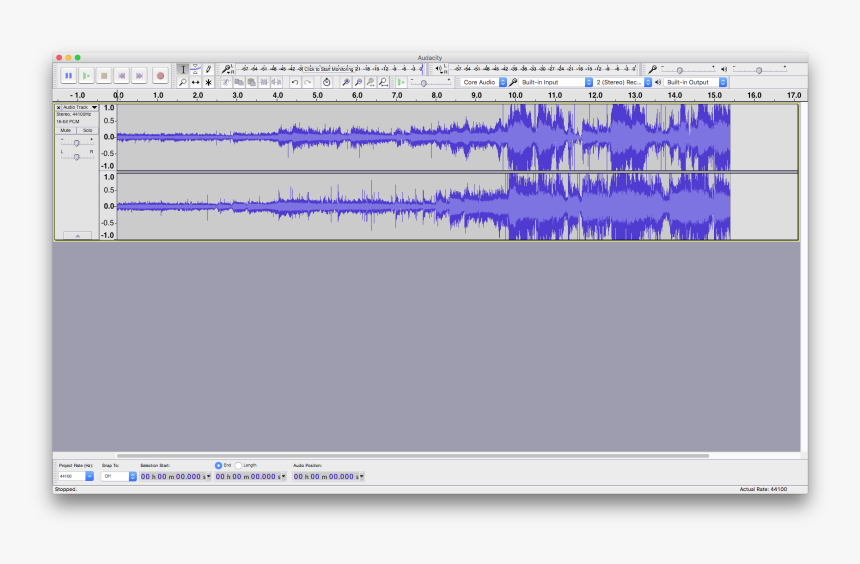This screenshot has width=860, height=564.
Task: Click the Pause transport button
Action: [x=68, y=76]
